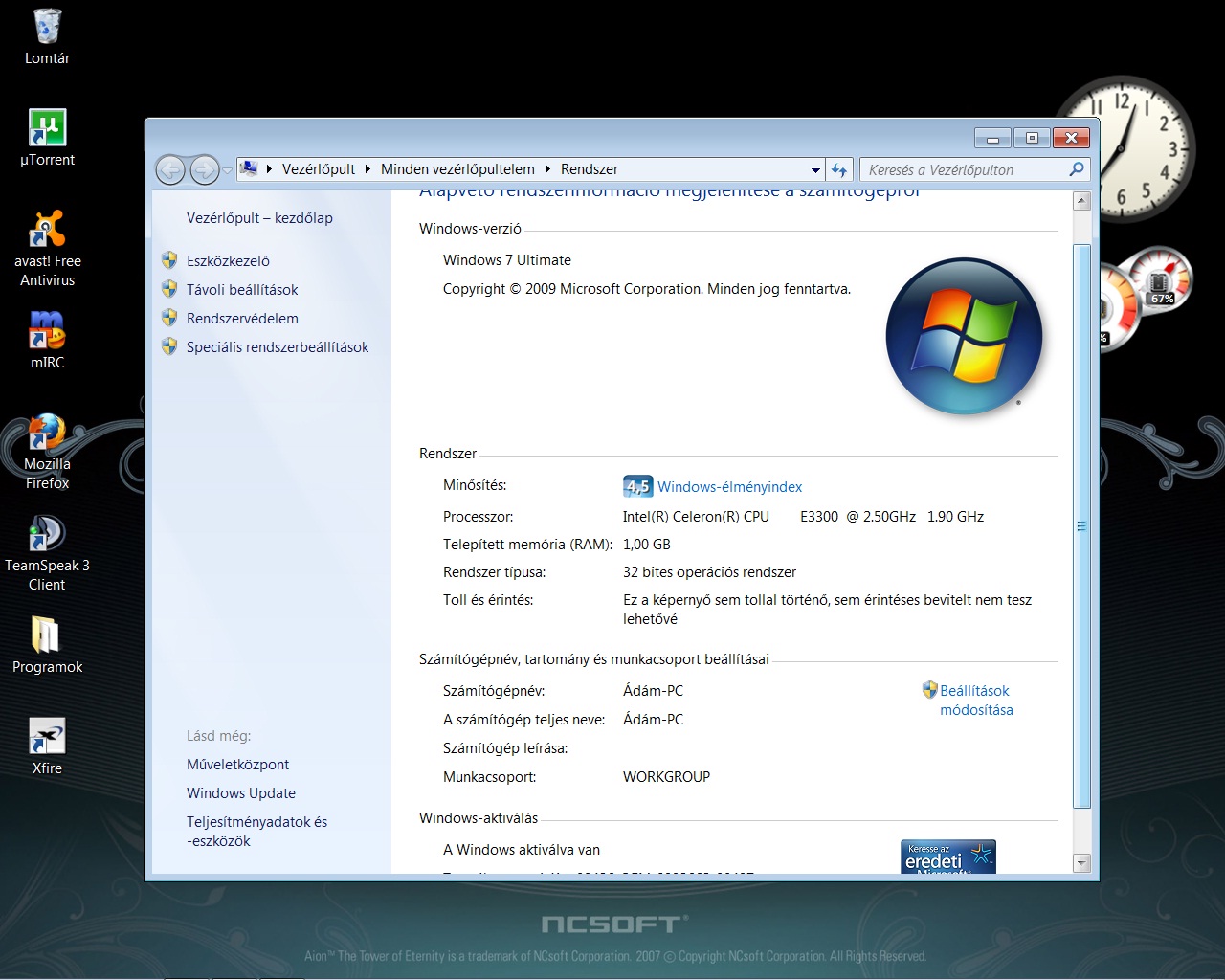Click the Ádám-PC value beside Számítógépnév
Viewport: 1225px width, 980px height.
click(653, 691)
